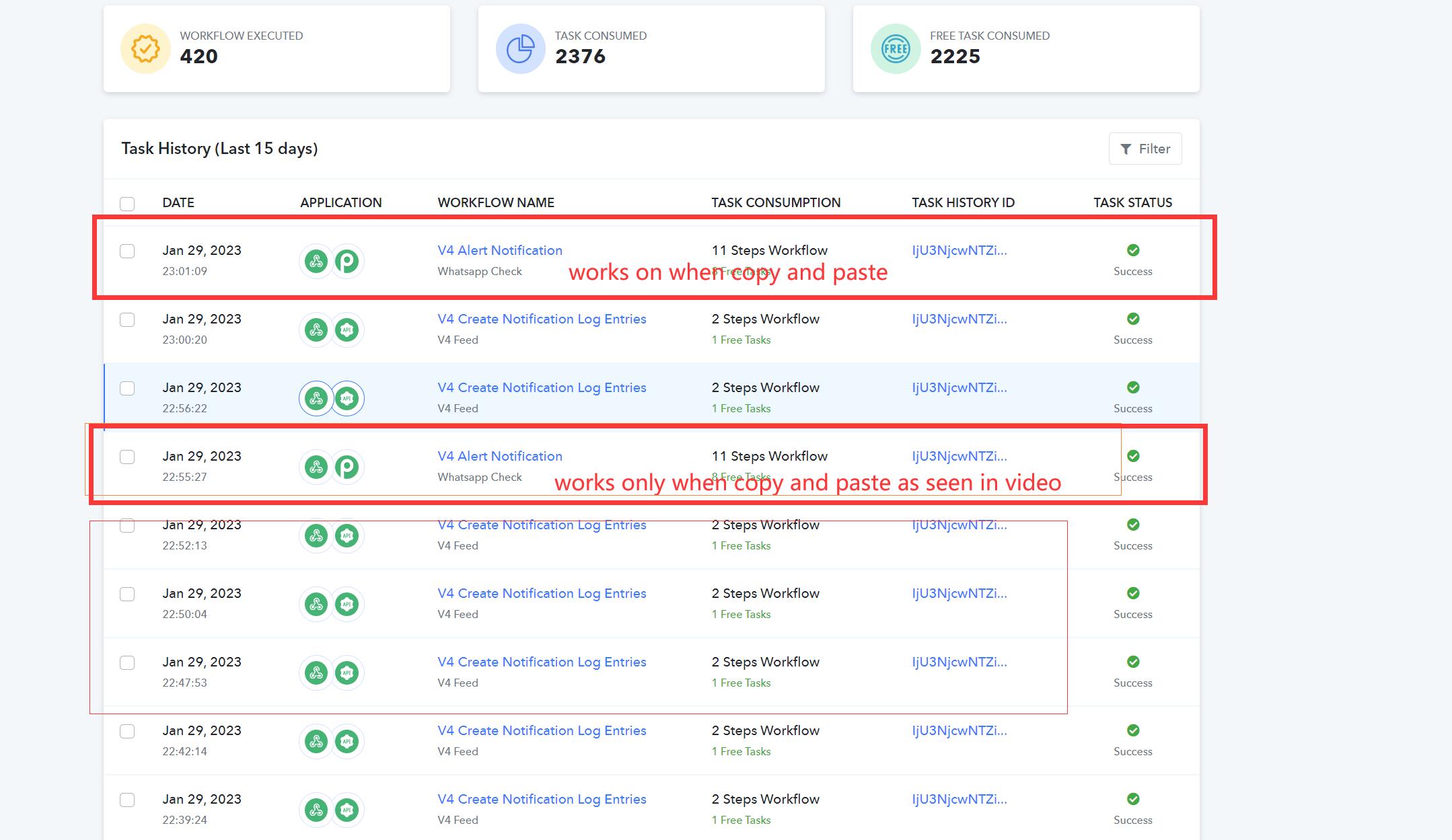The image size is (1452, 840).
Task: Open the Filter options
Action: pyautogui.click(x=1145, y=149)
